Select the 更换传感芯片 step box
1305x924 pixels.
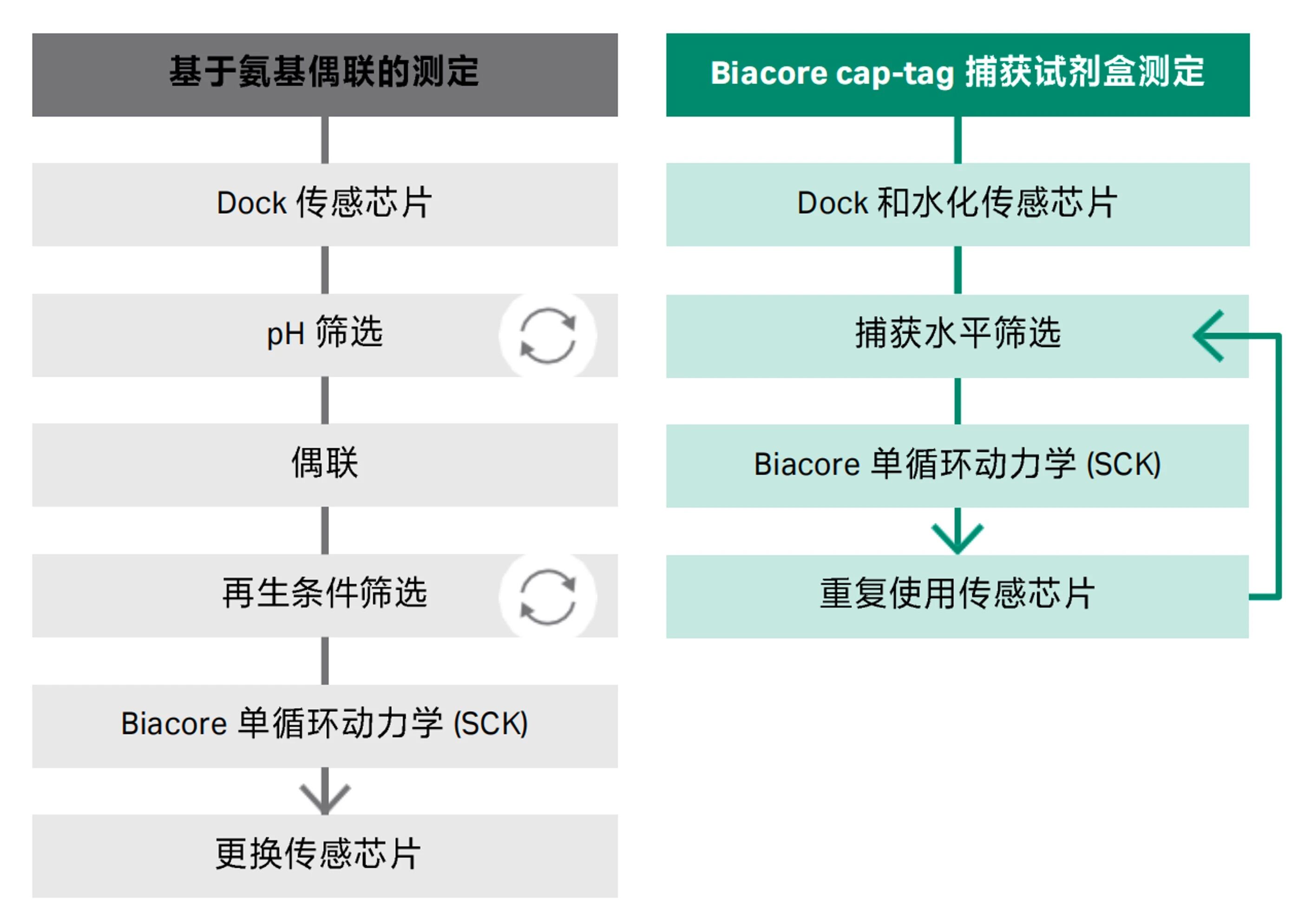[325, 855]
